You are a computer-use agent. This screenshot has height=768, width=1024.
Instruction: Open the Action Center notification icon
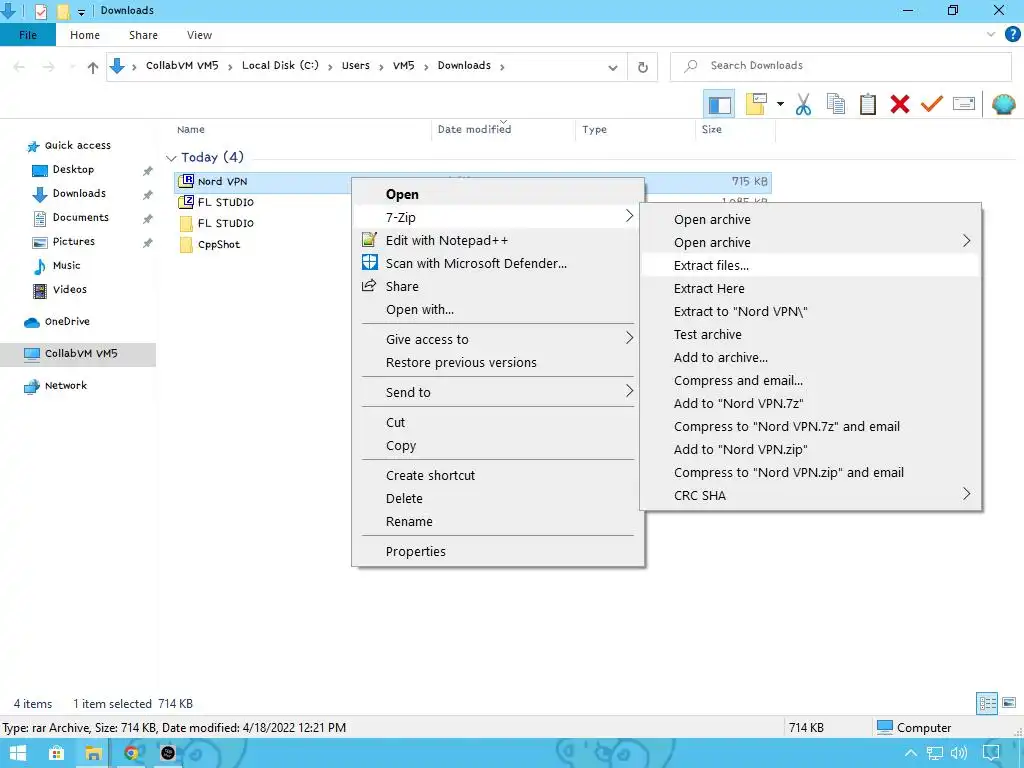[x=991, y=754]
